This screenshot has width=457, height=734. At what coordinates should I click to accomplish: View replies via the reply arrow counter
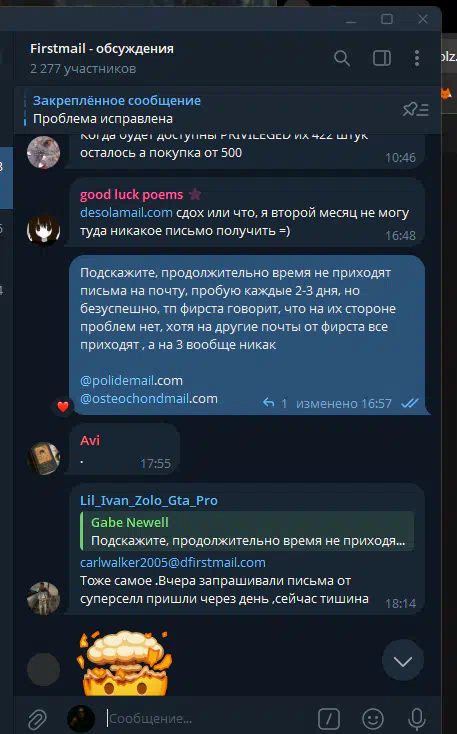click(275, 403)
